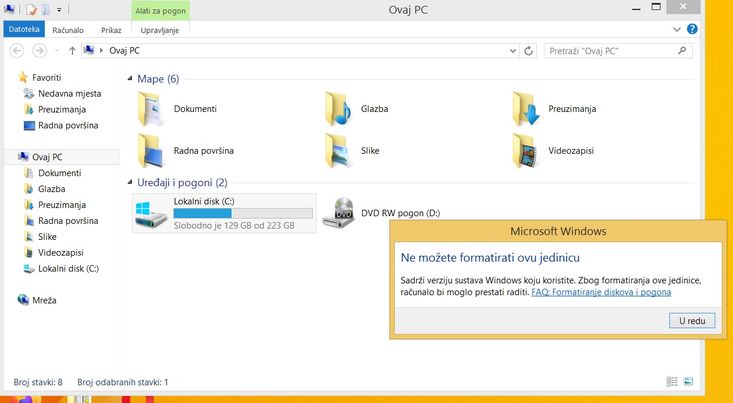Click breadcrumb arrow before Ovaj PC

coord(101,50)
